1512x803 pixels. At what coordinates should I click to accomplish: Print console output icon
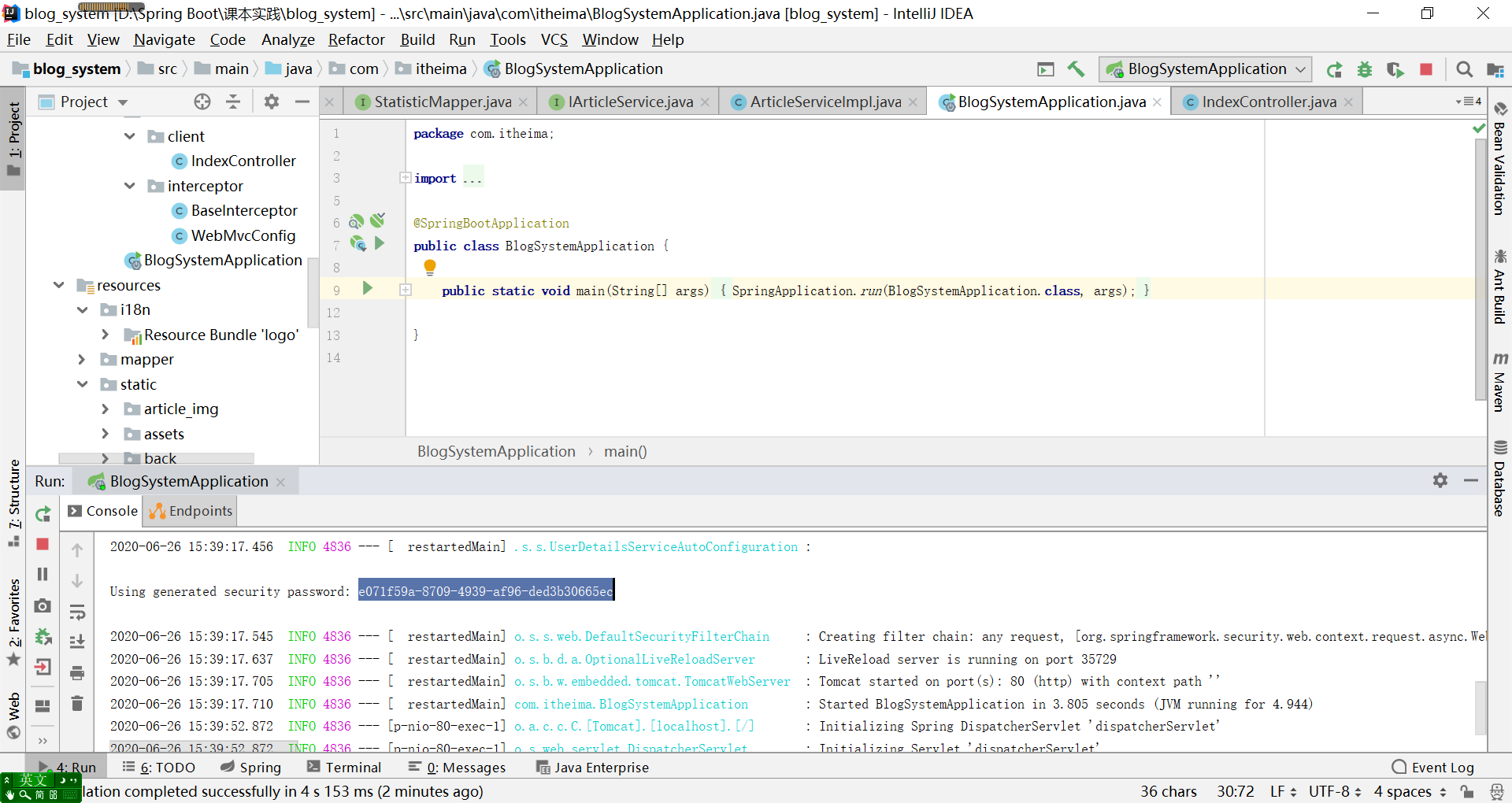tap(77, 673)
